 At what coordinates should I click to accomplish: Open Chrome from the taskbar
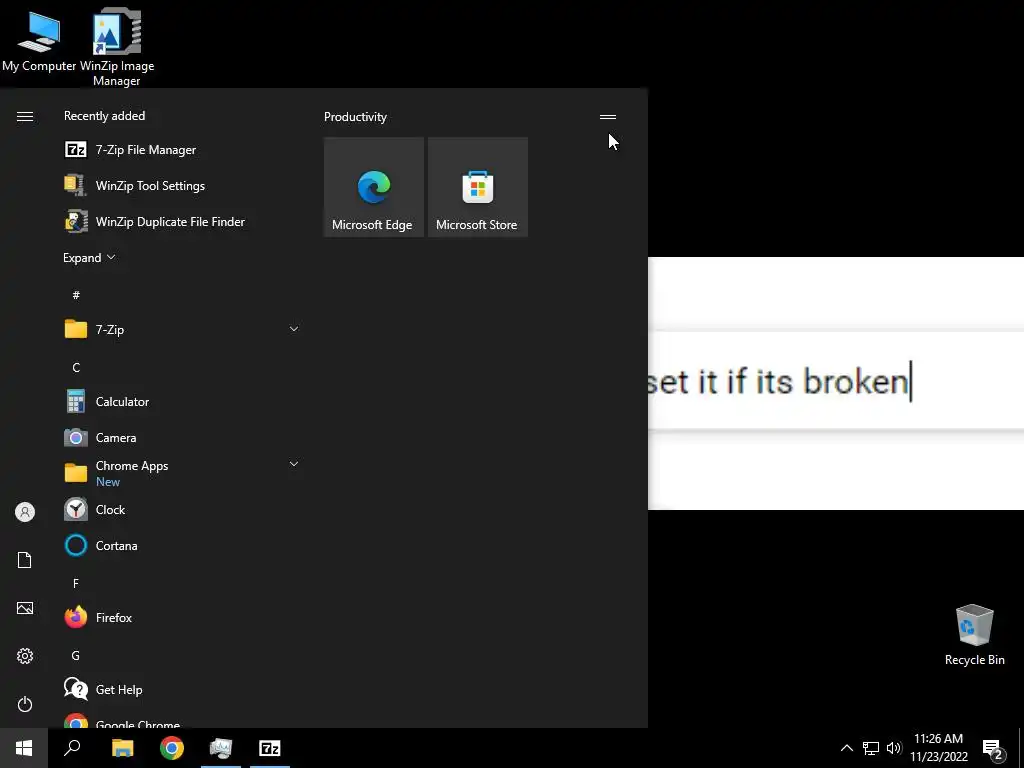(172, 748)
